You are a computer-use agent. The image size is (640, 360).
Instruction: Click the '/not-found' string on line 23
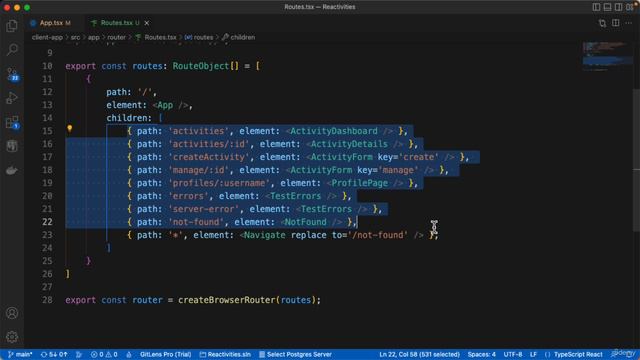(378, 235)
